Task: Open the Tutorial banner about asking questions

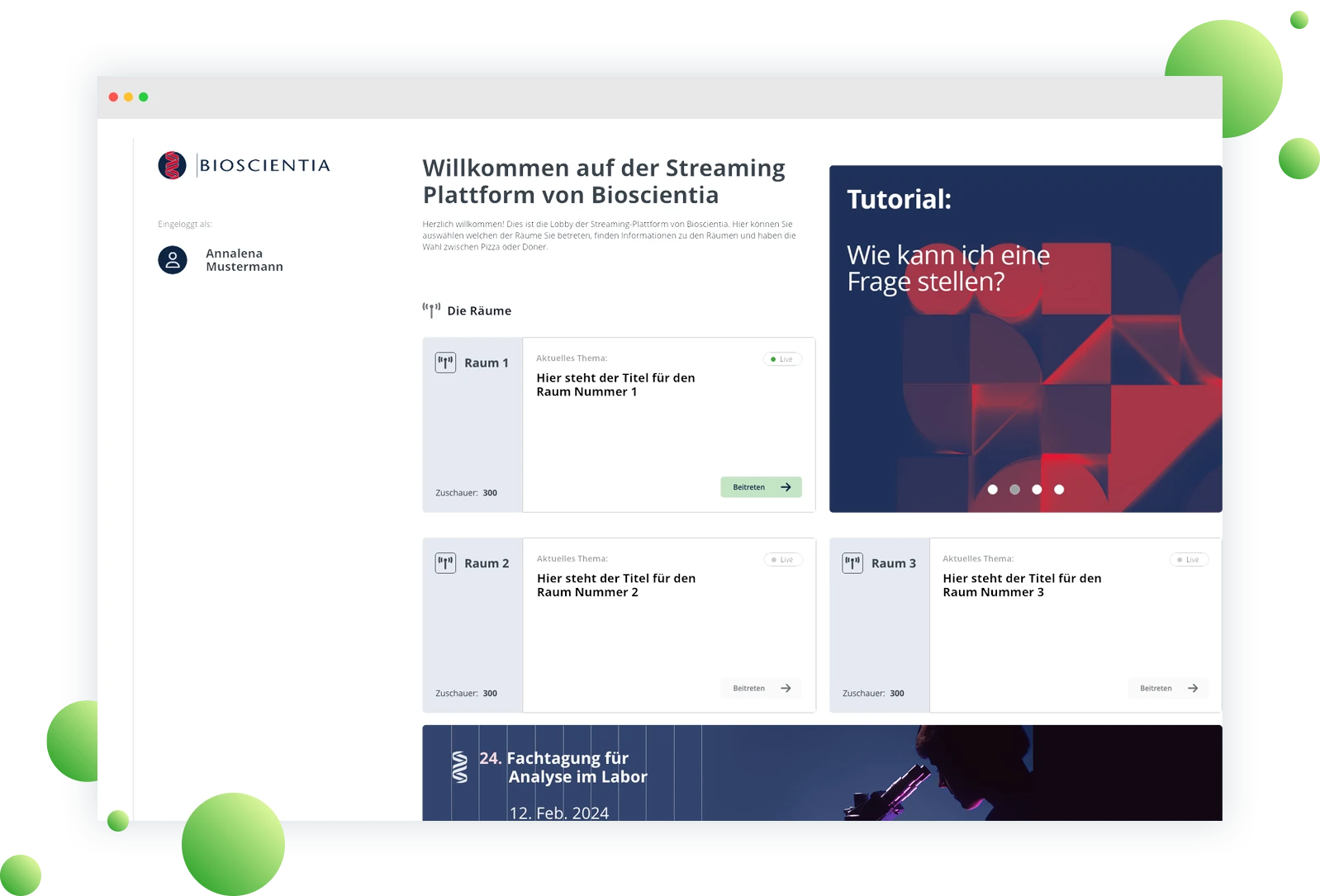Action: (1025, 339)
